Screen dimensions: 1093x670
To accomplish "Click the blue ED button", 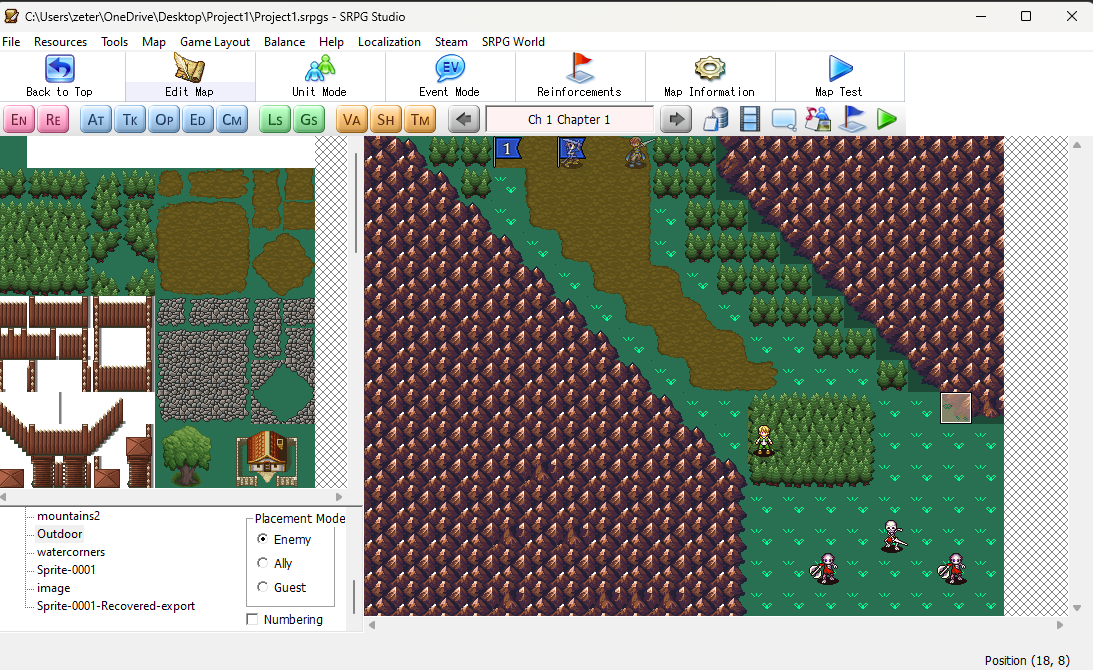I will coord(198,120).
